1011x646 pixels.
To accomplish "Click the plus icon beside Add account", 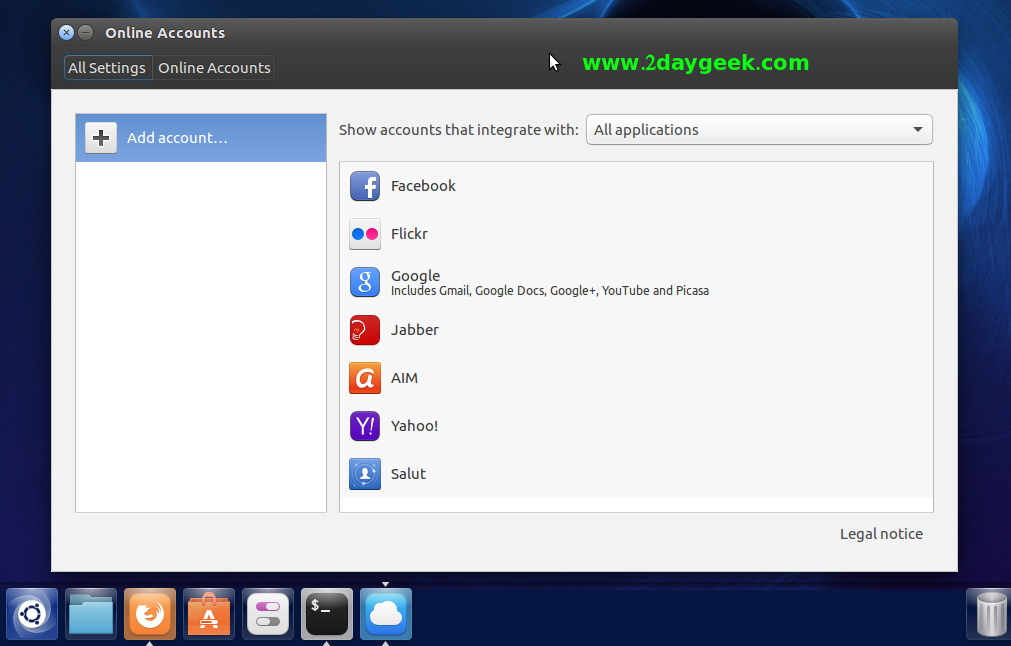I will [101, 138].
